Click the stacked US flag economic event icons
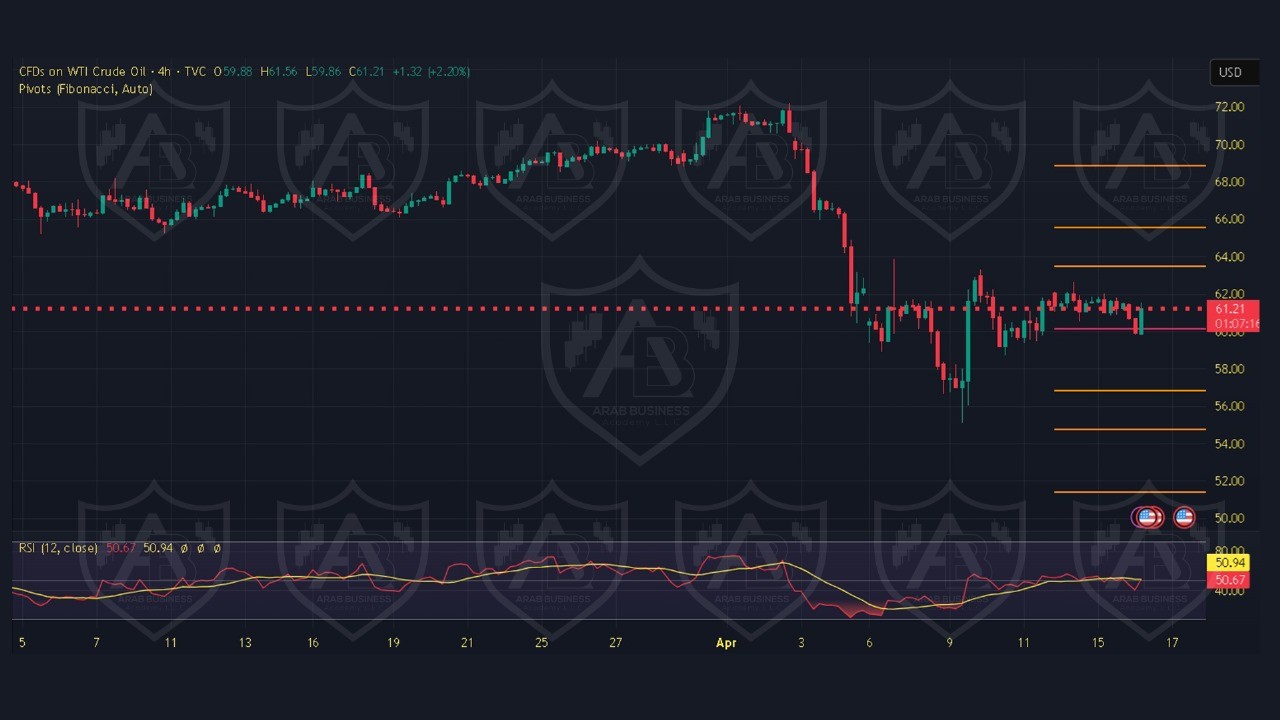Image resolution: width=1280 pixels, height=720 pixels. (x=1148, y=517)
